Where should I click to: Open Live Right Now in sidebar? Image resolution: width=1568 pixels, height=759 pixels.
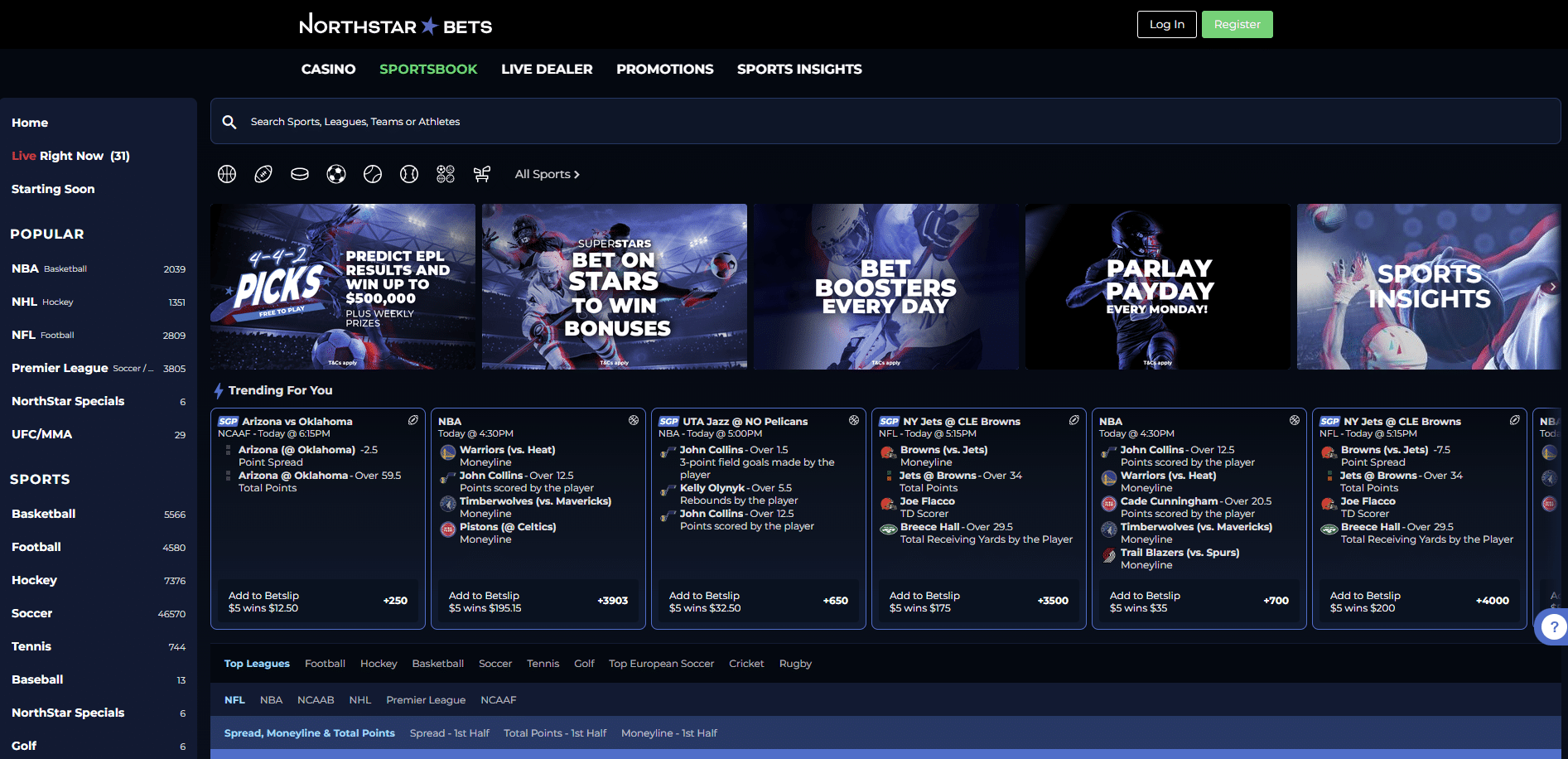(x=70, y=156)
